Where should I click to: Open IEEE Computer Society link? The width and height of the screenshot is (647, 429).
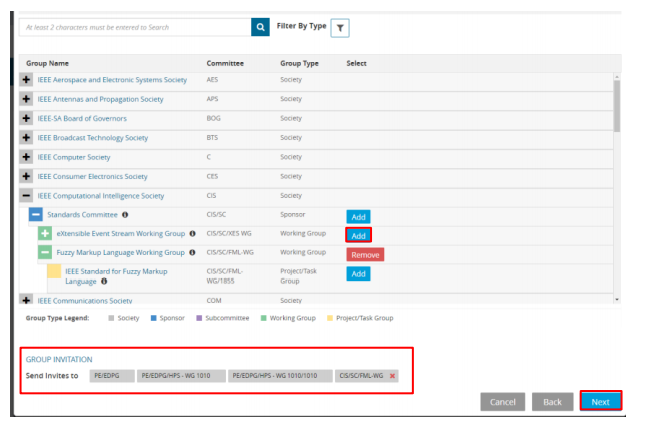[x=74, y=157]
